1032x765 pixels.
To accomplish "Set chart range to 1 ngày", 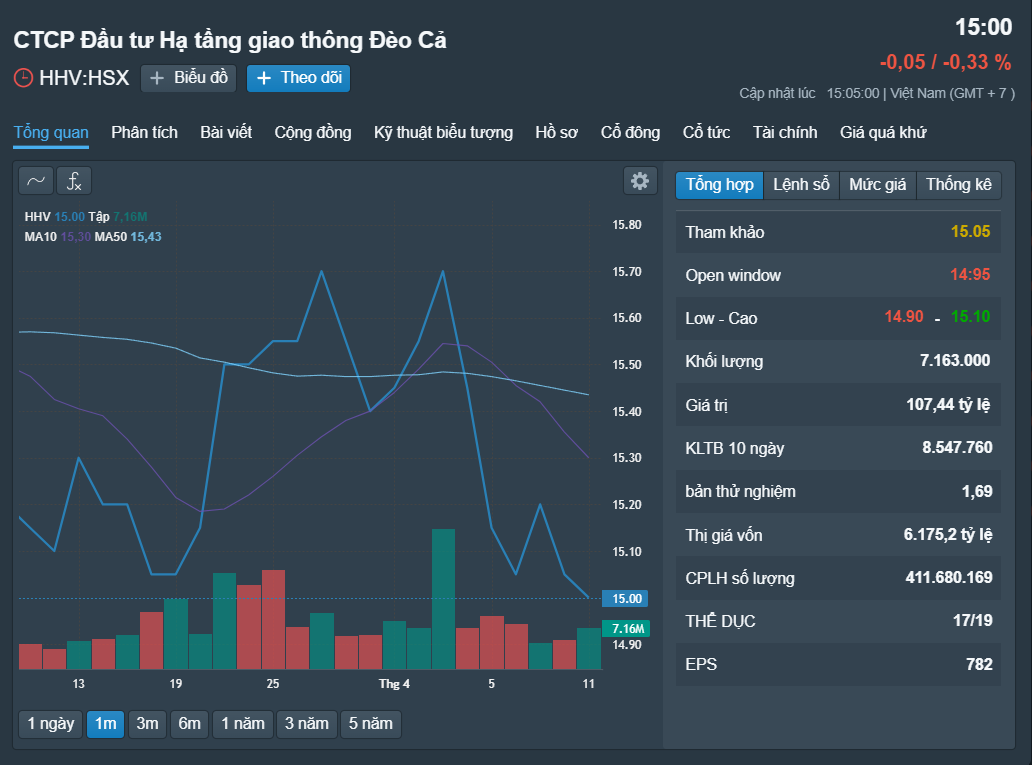I will point(51,724).
